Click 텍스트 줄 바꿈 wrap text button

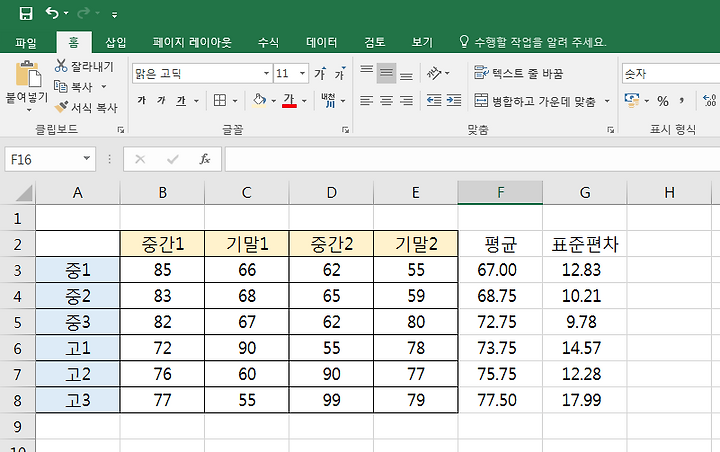click(519, 73)
